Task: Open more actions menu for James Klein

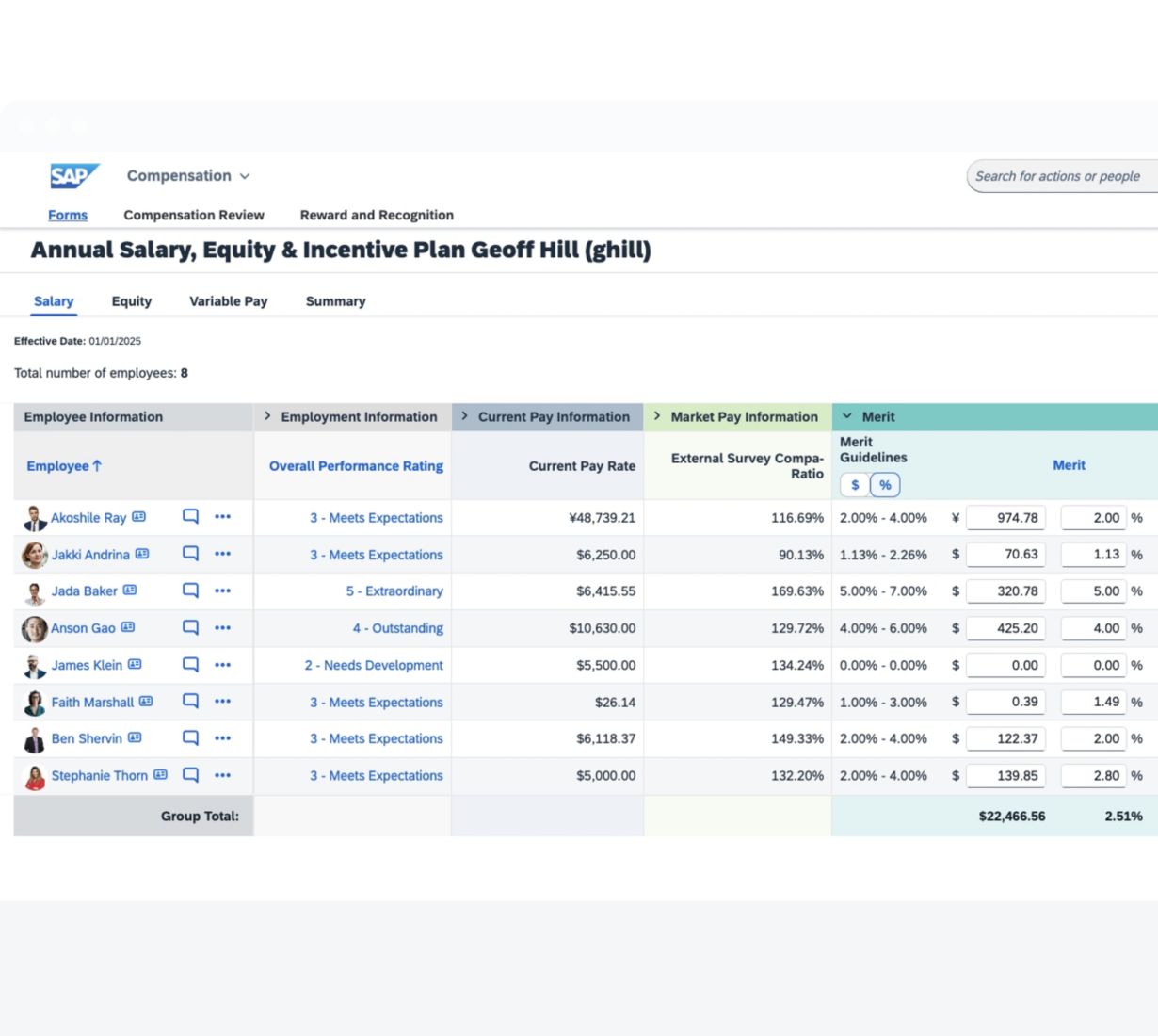Action: 222,665
